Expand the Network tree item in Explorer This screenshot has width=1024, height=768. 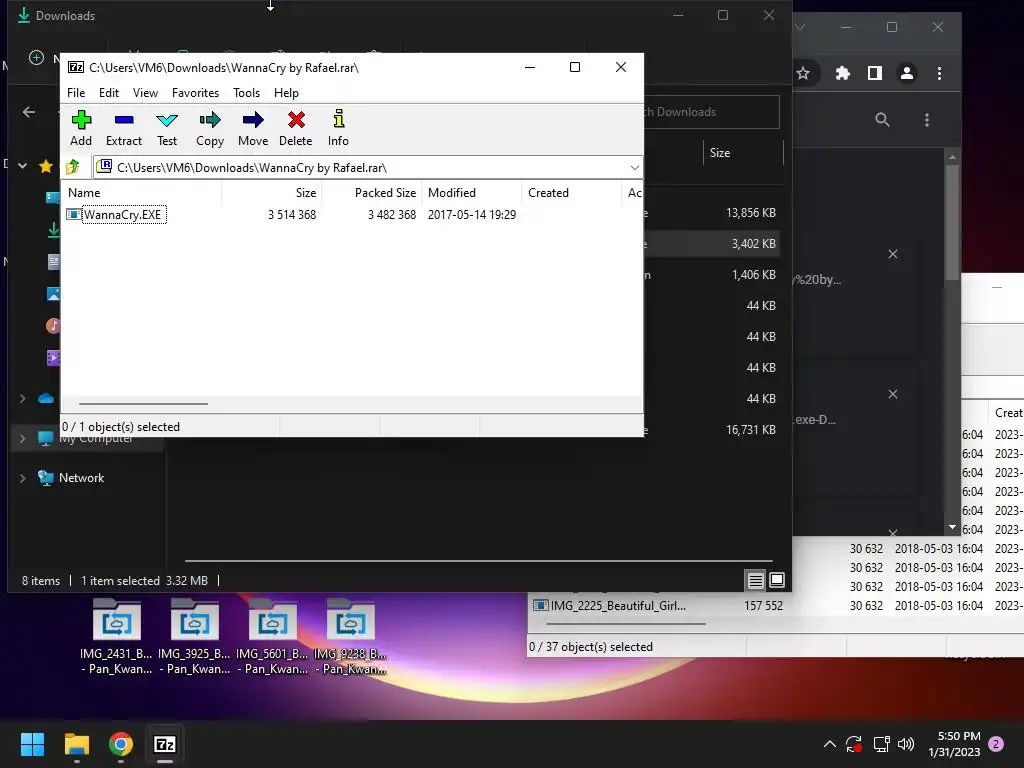click(22, 478)
